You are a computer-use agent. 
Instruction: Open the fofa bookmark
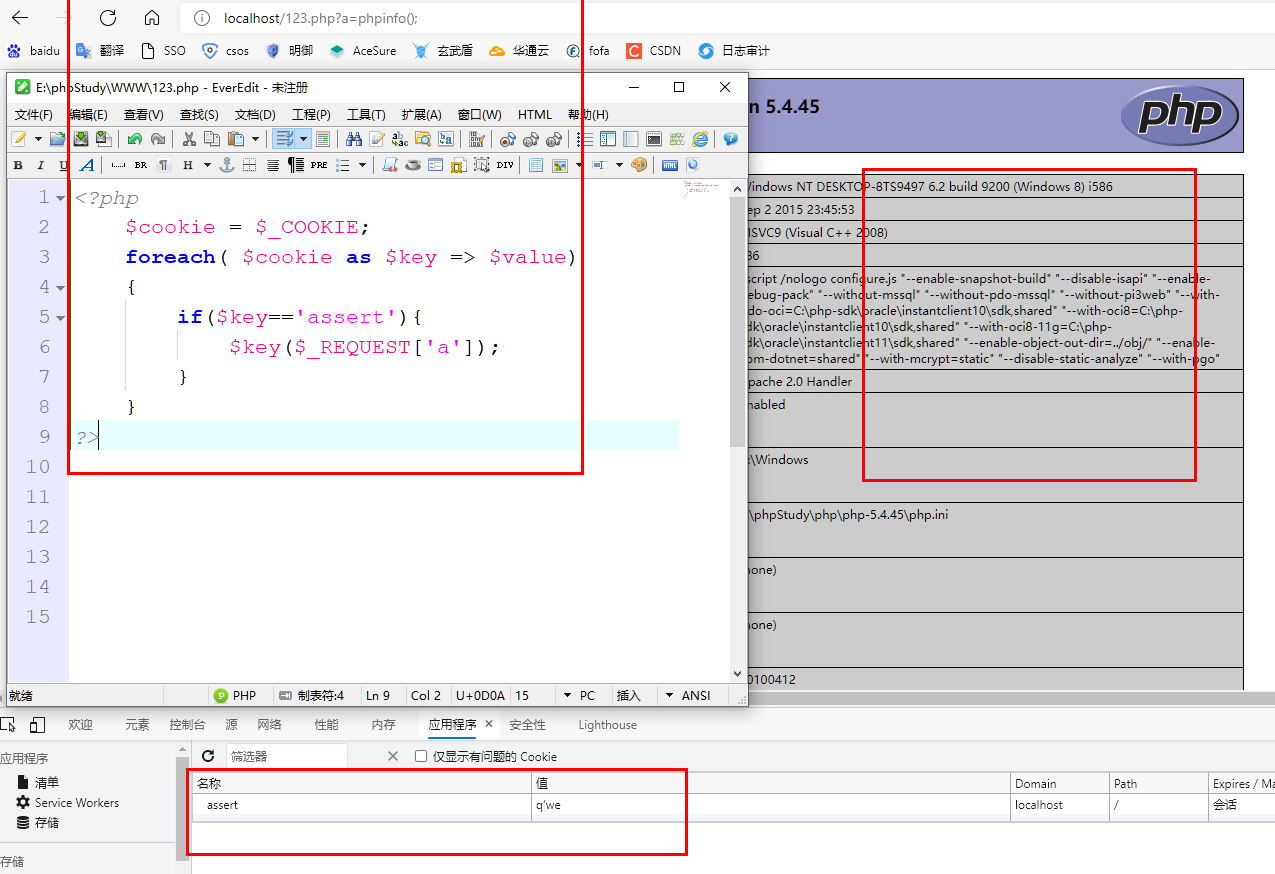coord(588,50)
